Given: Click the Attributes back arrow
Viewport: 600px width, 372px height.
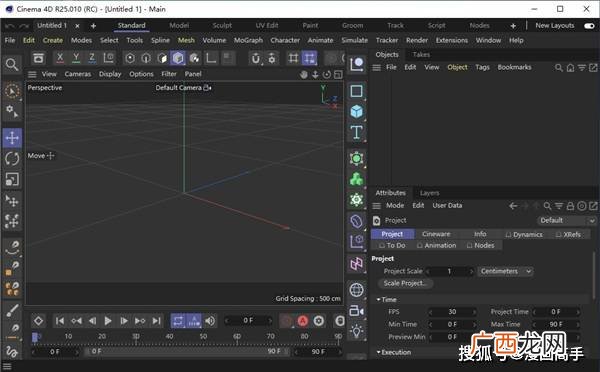Looking at the screenshot, I should point(513,206).
